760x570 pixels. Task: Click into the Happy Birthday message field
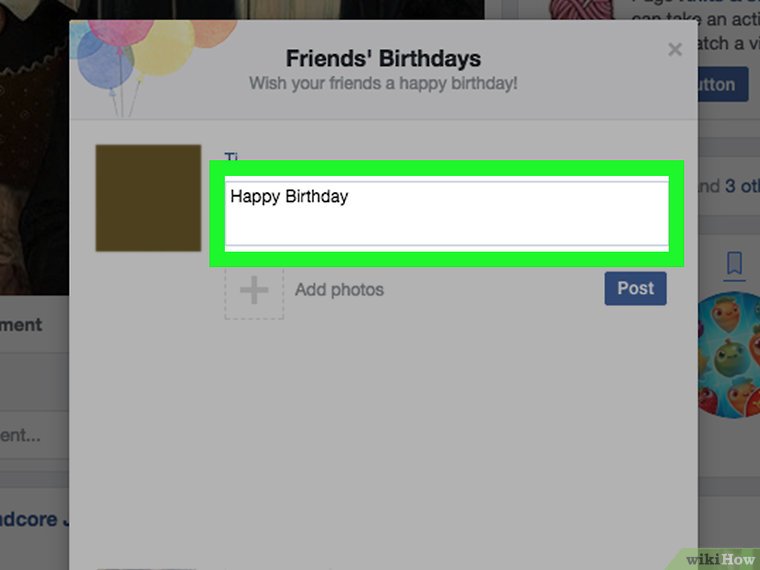point(445,212)
